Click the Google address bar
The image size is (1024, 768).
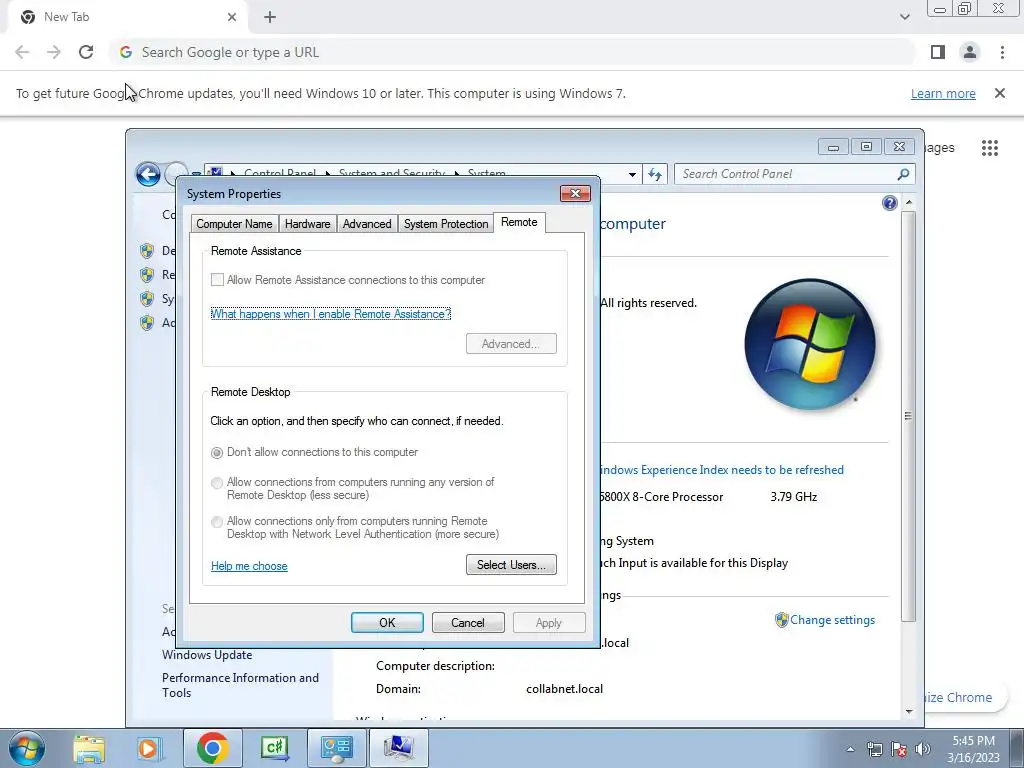(x=512, y=52)
